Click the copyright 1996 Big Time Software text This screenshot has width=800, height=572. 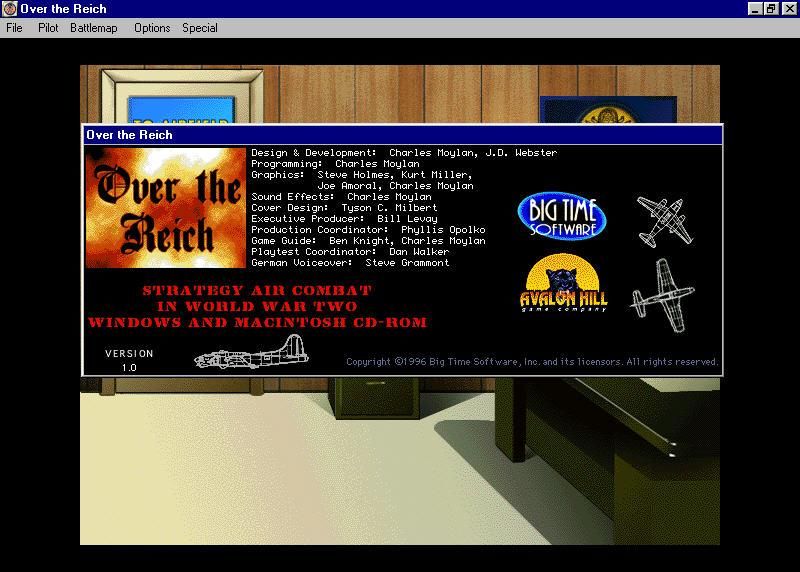(x=532, y=362)
